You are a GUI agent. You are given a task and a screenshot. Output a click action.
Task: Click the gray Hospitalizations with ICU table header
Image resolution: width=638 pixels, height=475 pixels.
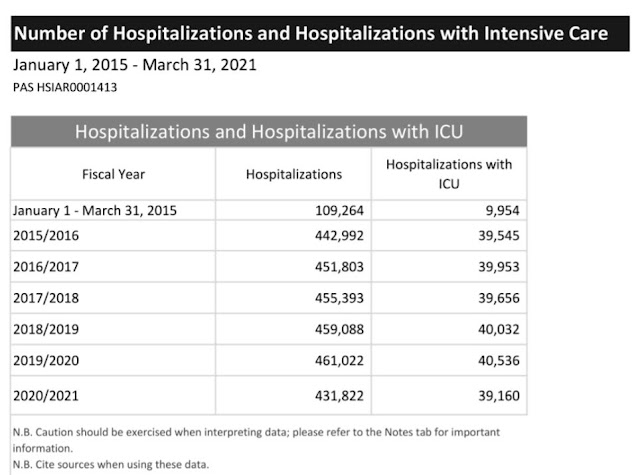coord(269,131)
